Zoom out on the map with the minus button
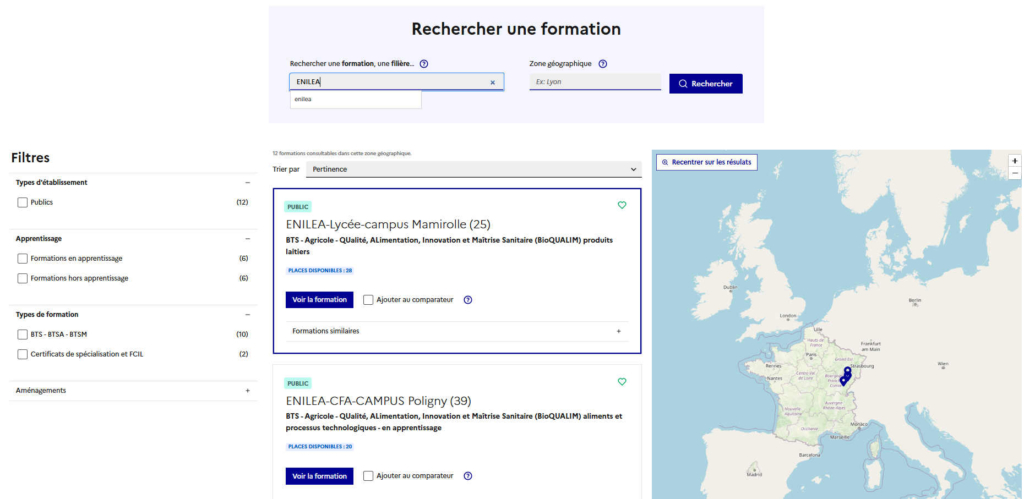 pyautogui.click(x=1015, y=173)
